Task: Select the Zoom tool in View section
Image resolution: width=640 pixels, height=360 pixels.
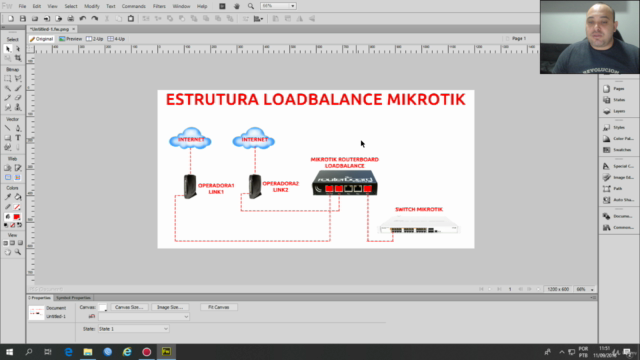Action: pos(18,252)
